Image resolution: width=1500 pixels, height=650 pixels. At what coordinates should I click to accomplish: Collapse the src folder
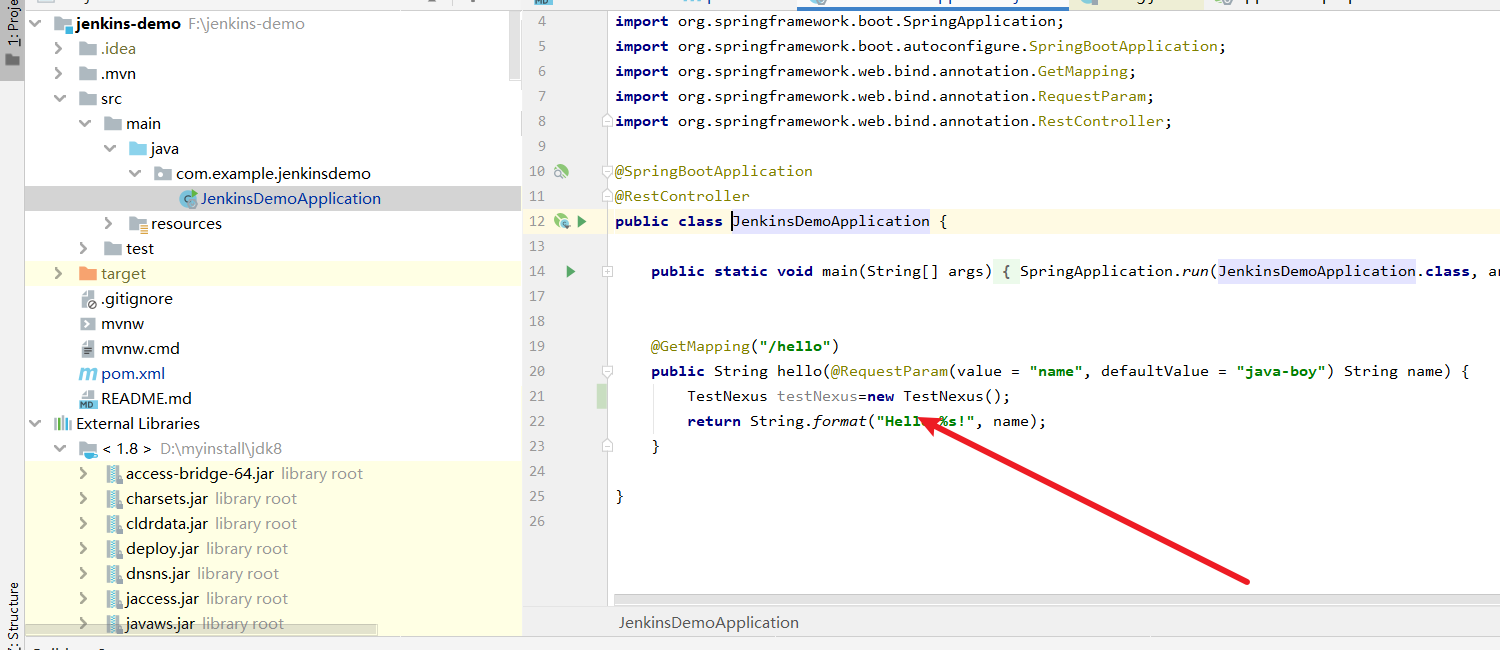[x=58, y=99]
